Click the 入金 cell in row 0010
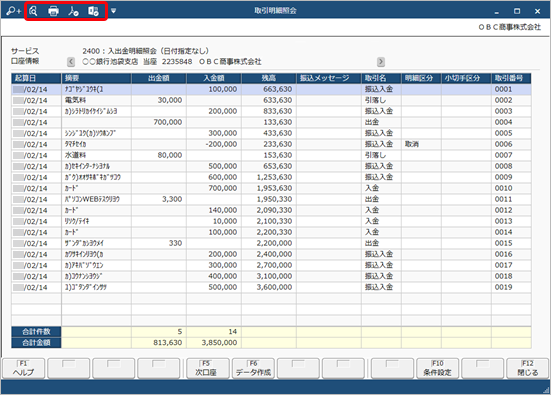The height and width of the screenshot is (395, 551). click(x=381, y=188)
